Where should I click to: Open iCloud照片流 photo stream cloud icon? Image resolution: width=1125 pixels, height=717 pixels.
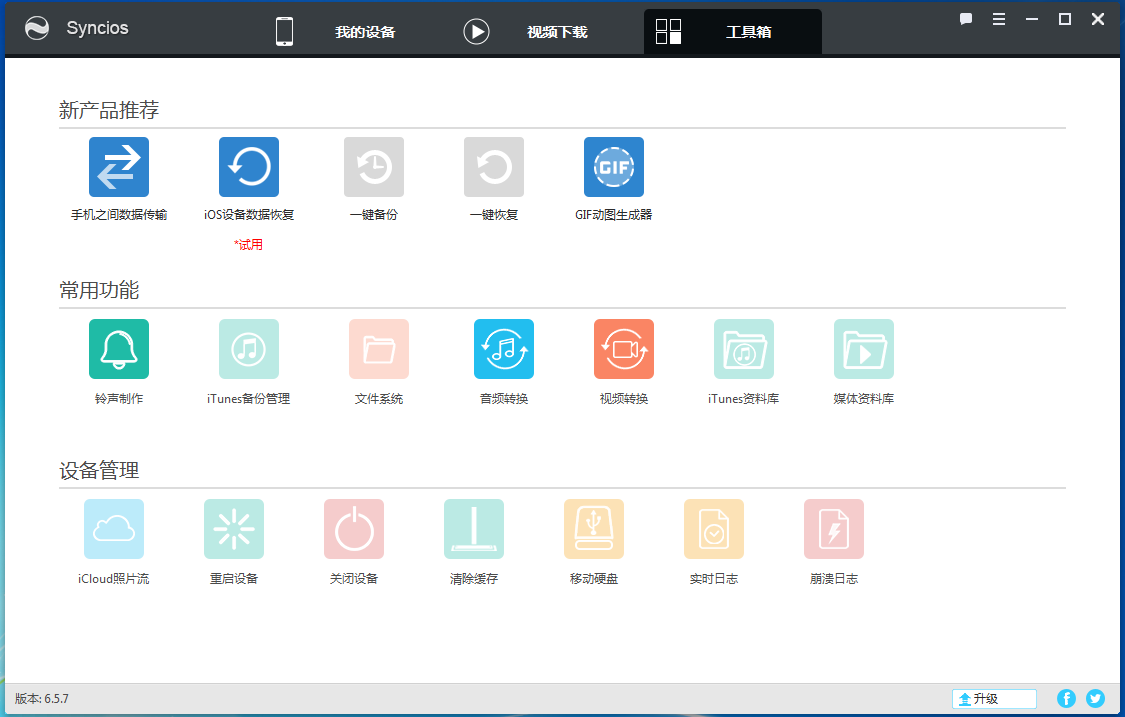coord(114,529)
